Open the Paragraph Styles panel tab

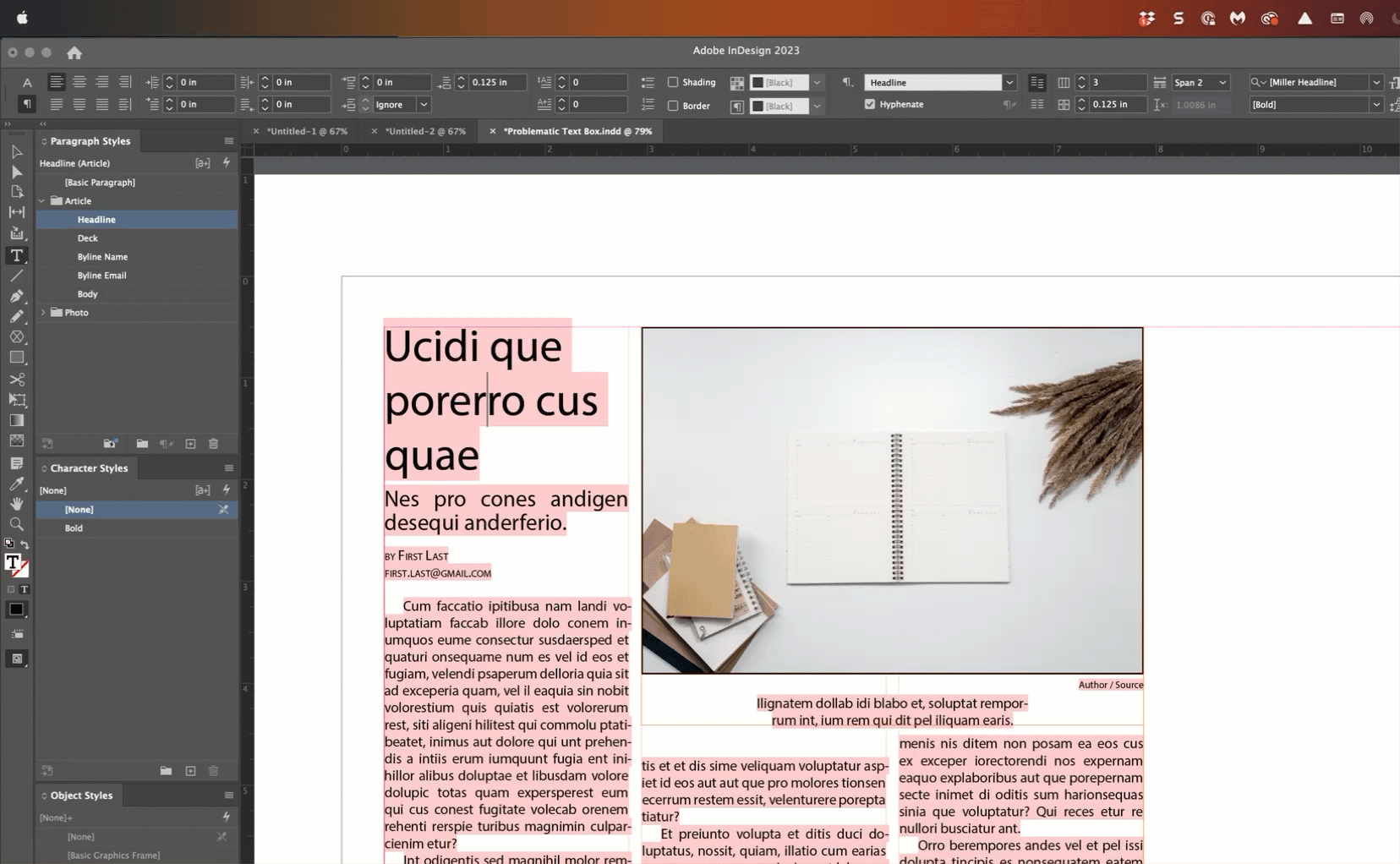click(90, 141)
